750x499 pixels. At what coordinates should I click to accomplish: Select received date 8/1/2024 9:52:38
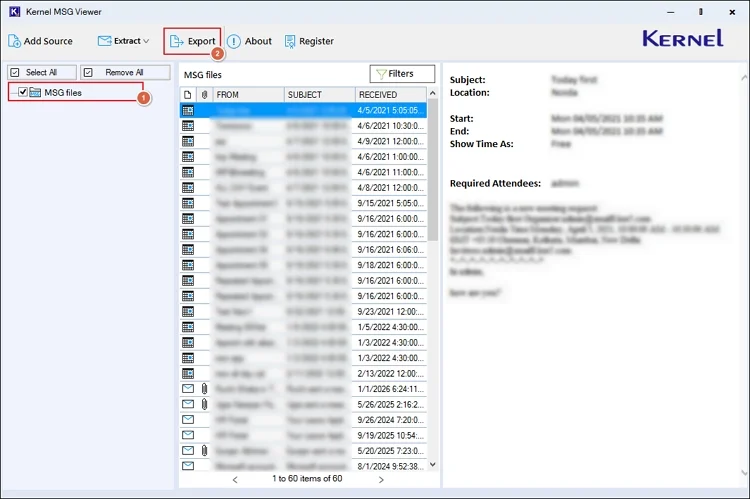tap(390, 466)
